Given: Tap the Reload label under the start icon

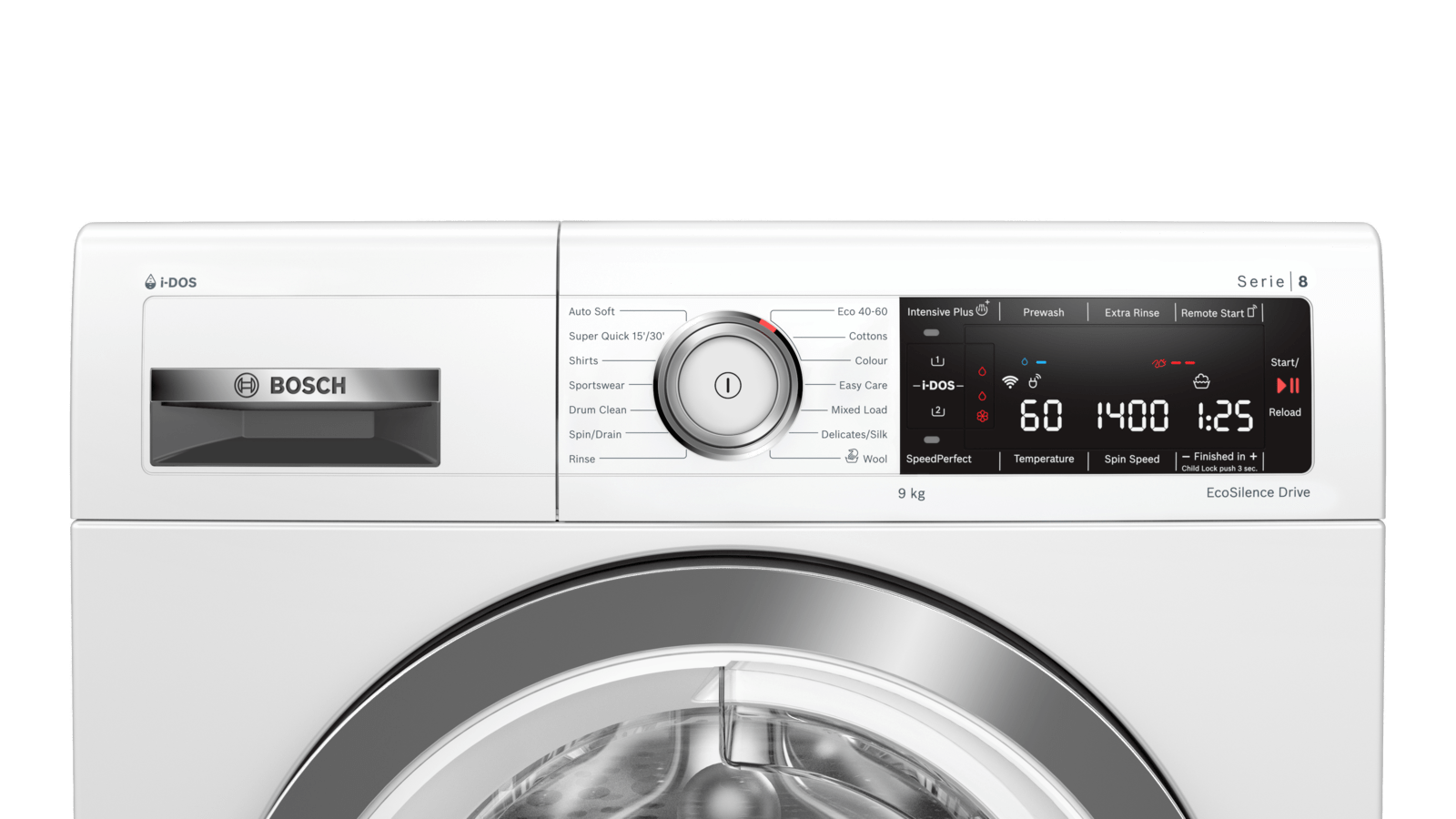Looking at the screenshot, I should pyautogui.click(x=1285, y=412).
